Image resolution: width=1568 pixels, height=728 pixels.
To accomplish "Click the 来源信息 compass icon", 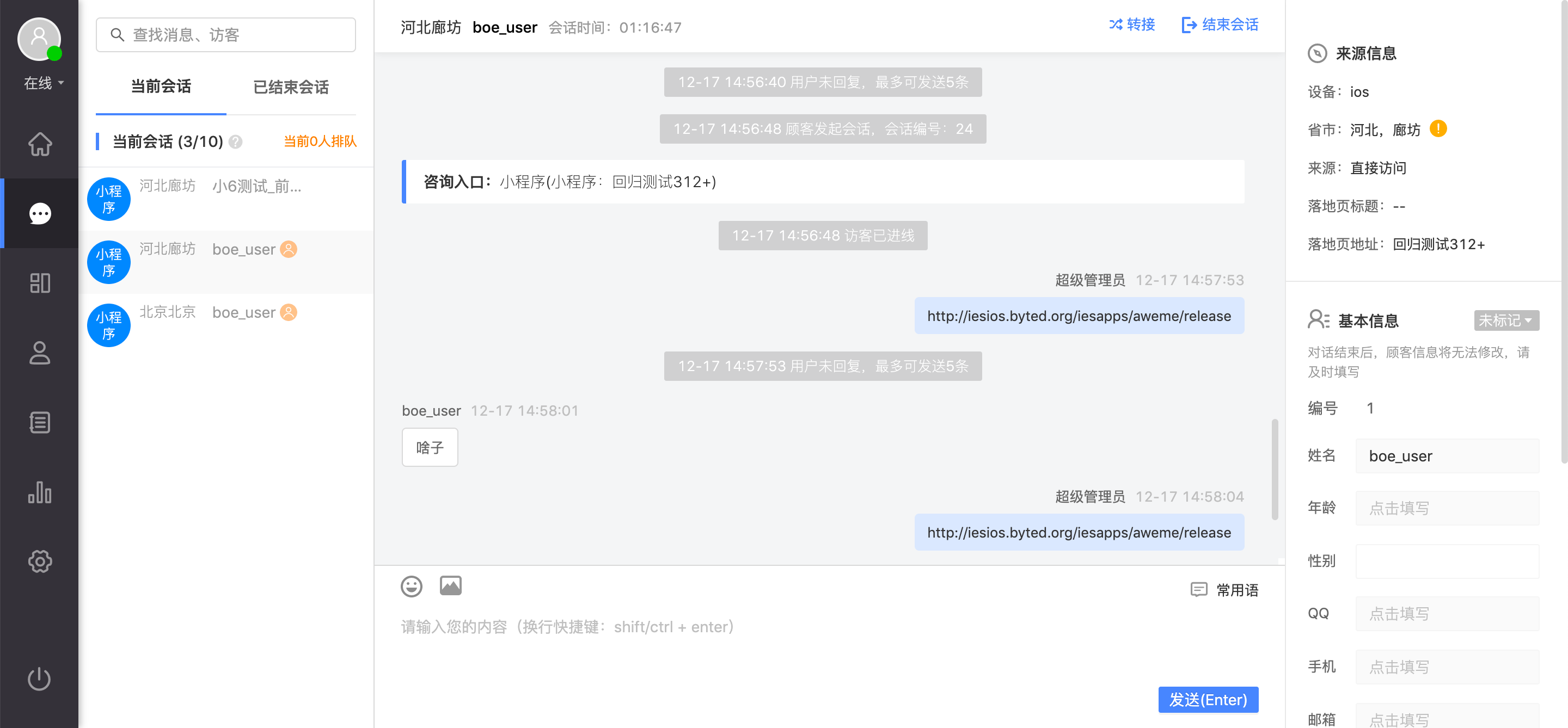I will click(x=1317, y=53).
